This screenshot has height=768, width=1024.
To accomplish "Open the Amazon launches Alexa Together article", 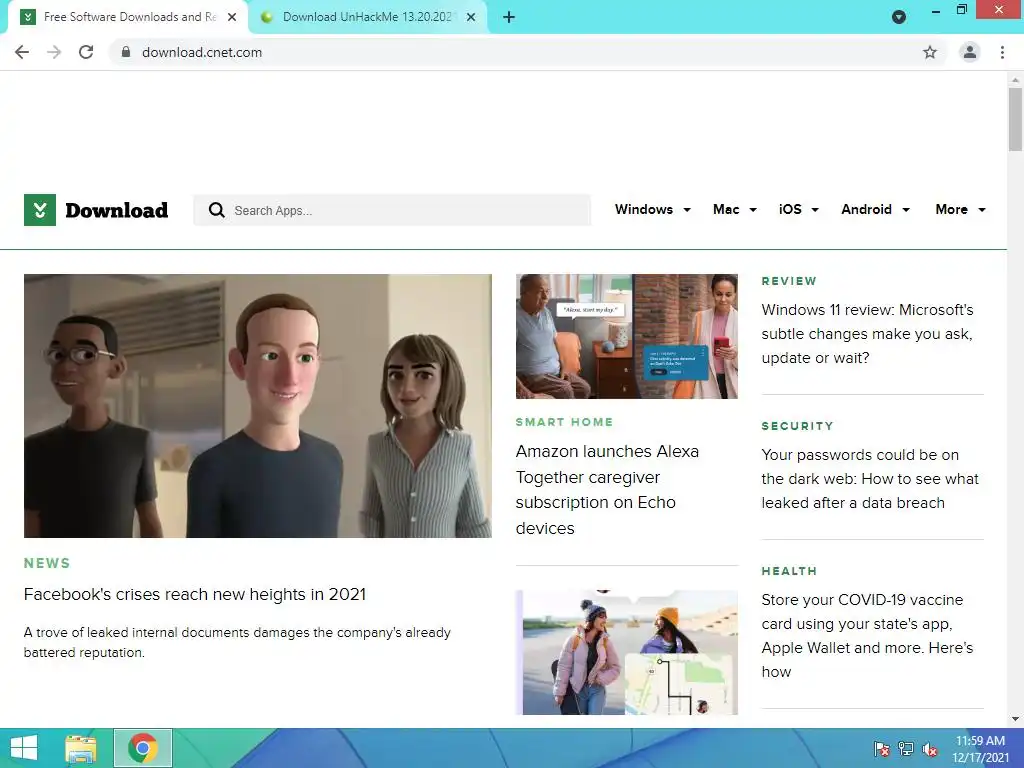I will pyautogui.click(x=607, y=490).
